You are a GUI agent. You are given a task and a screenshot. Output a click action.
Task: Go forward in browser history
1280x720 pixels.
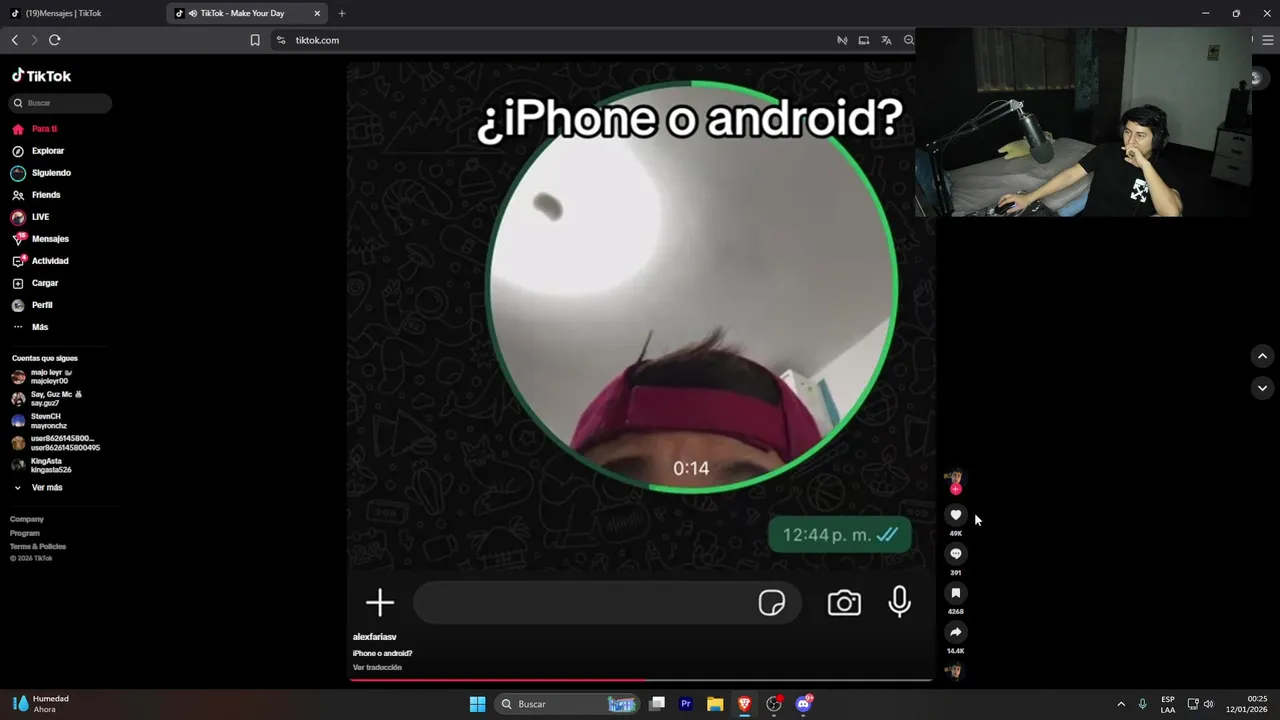point(34,40)
